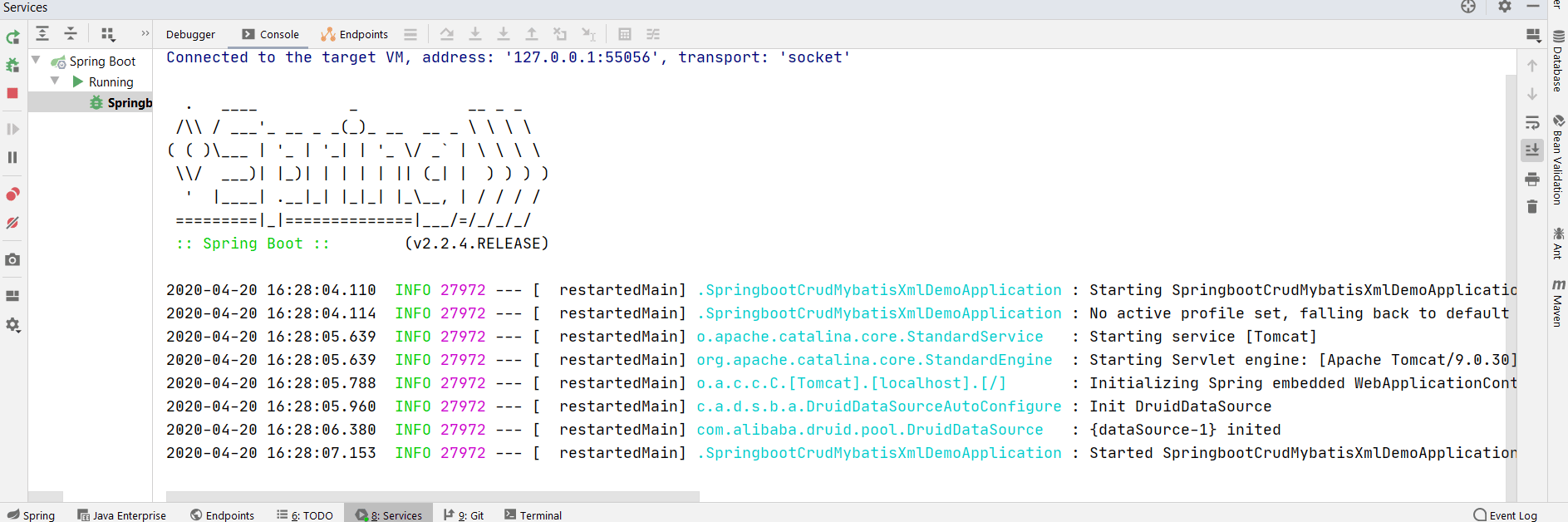
Task: Stop the running application with red square
Action: point(12,93)
